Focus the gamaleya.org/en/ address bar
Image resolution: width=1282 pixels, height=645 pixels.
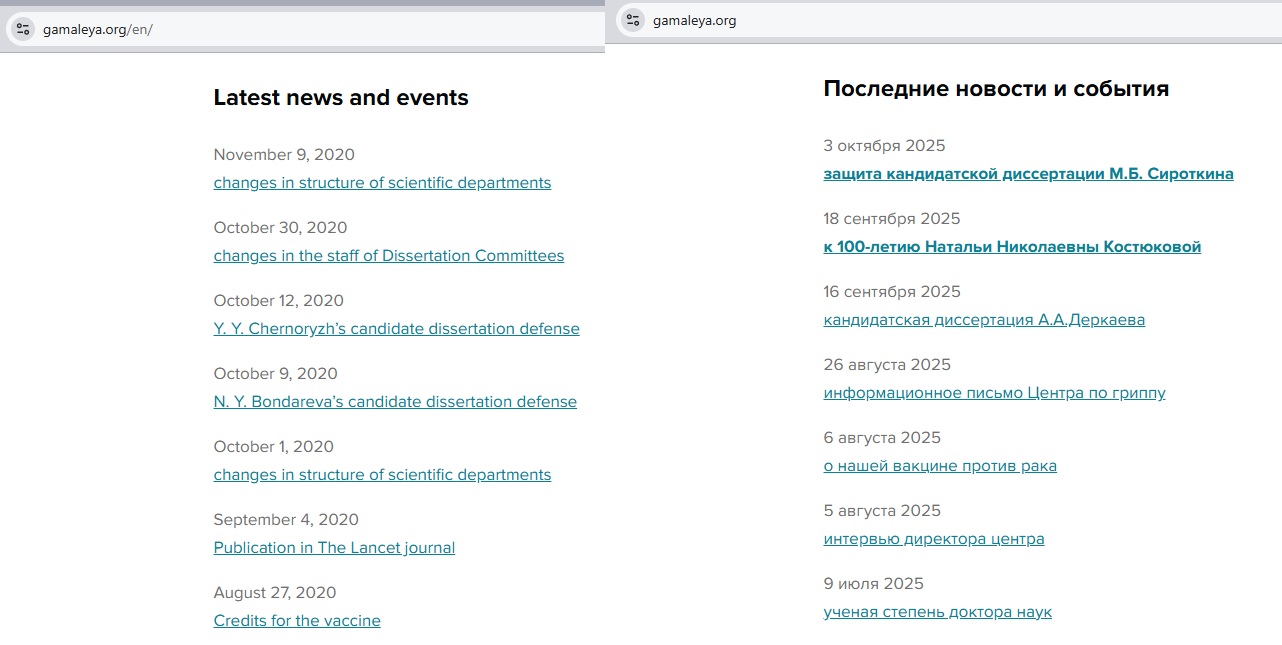click(x=300, y=29)
